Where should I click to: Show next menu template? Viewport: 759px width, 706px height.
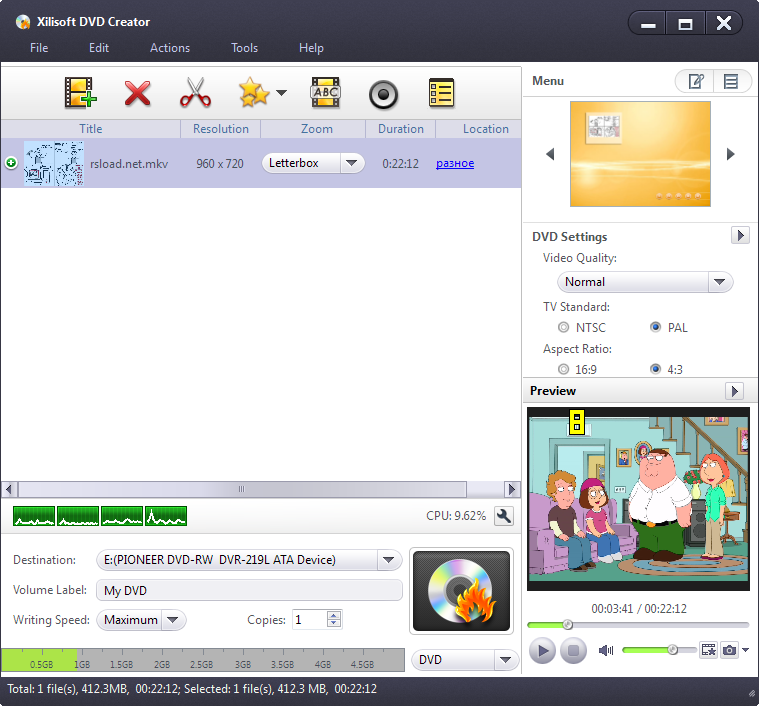731,154
